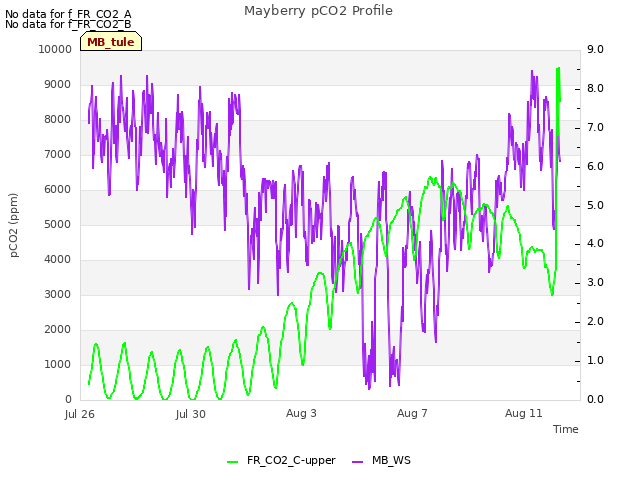This screenshot has height=480, width=640.
Task: Click the 3000 left axis value
Action: click(58, 295)
